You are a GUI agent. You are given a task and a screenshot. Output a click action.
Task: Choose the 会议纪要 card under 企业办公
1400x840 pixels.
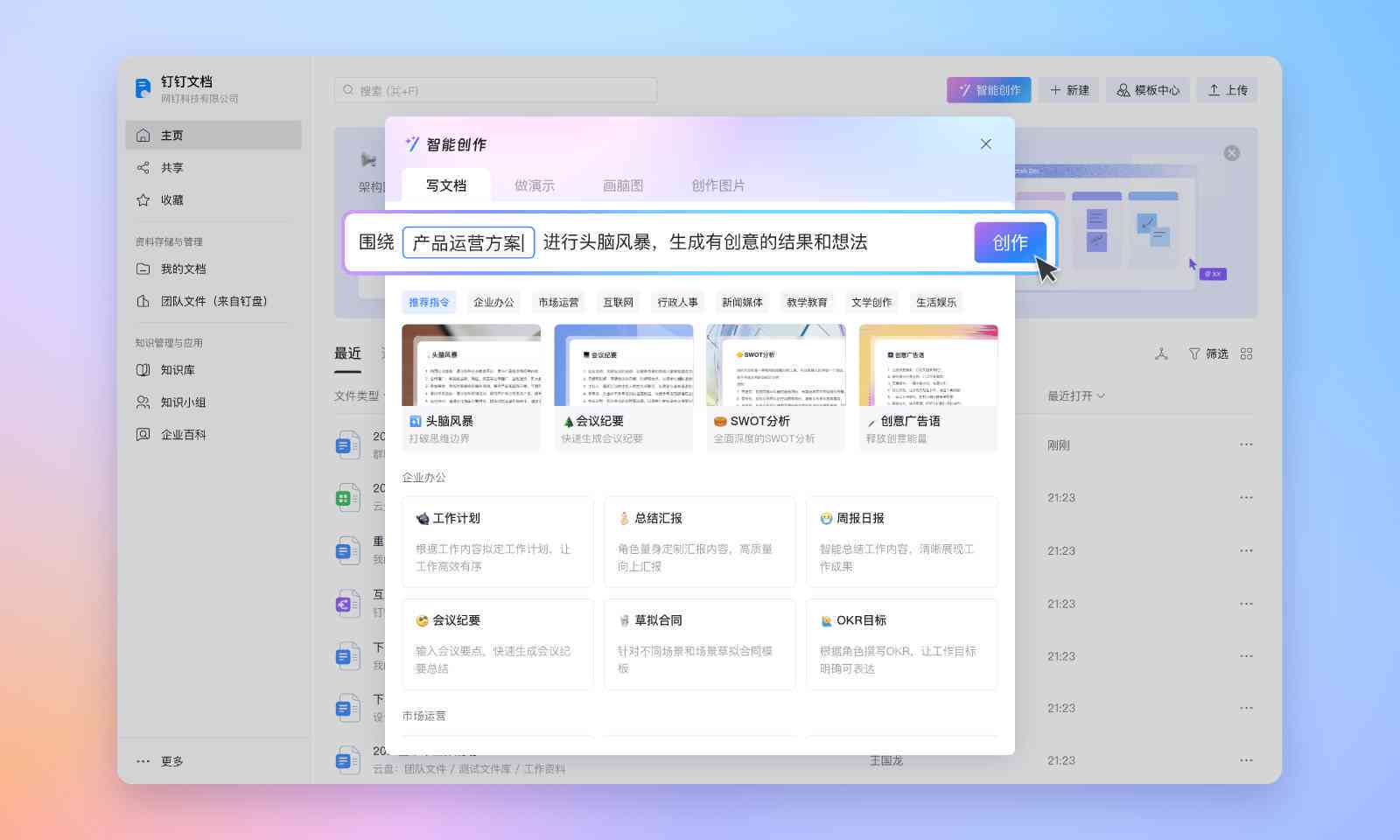(x=498, y=644)
